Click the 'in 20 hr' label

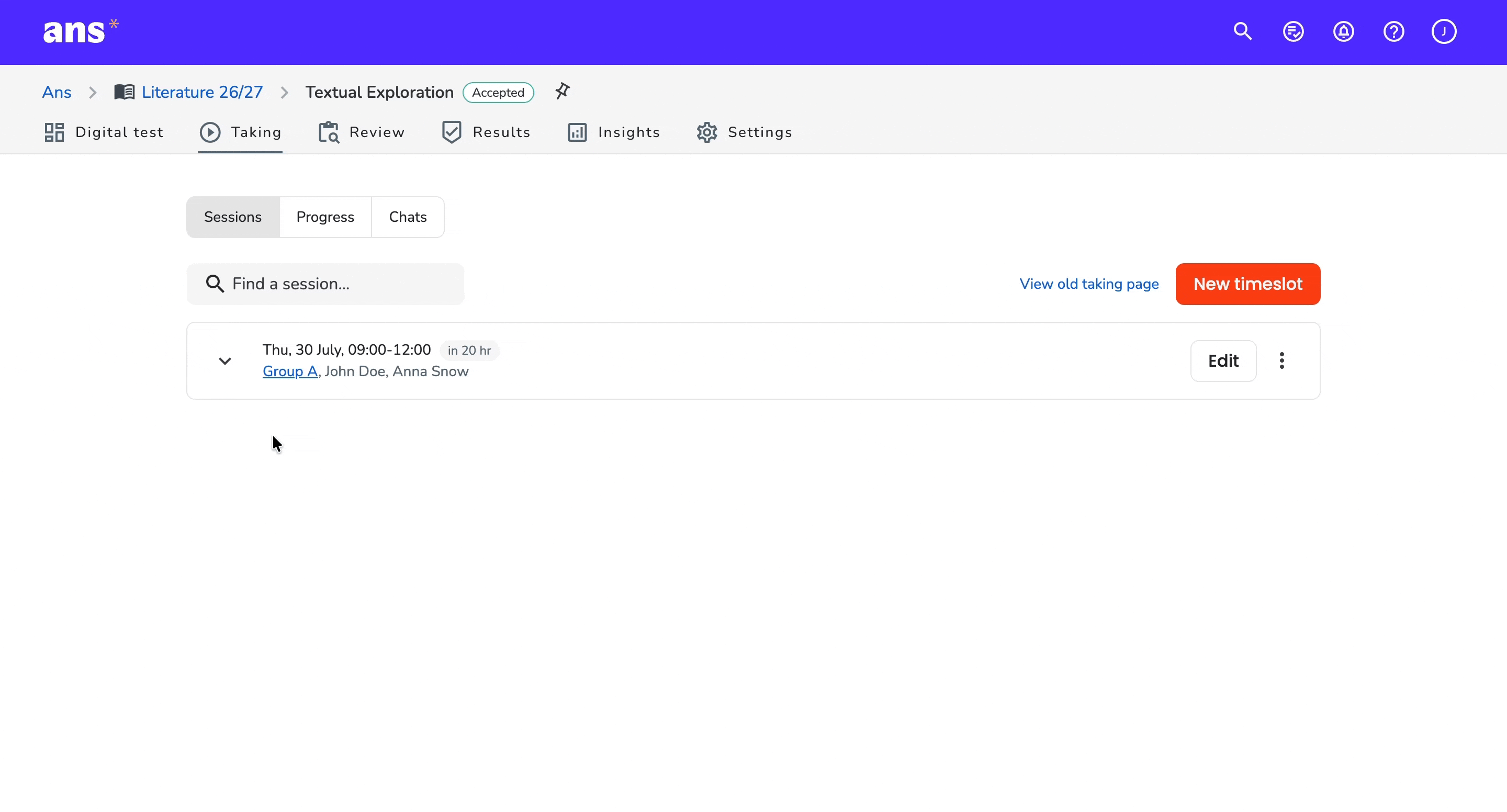tap(469, 351)
